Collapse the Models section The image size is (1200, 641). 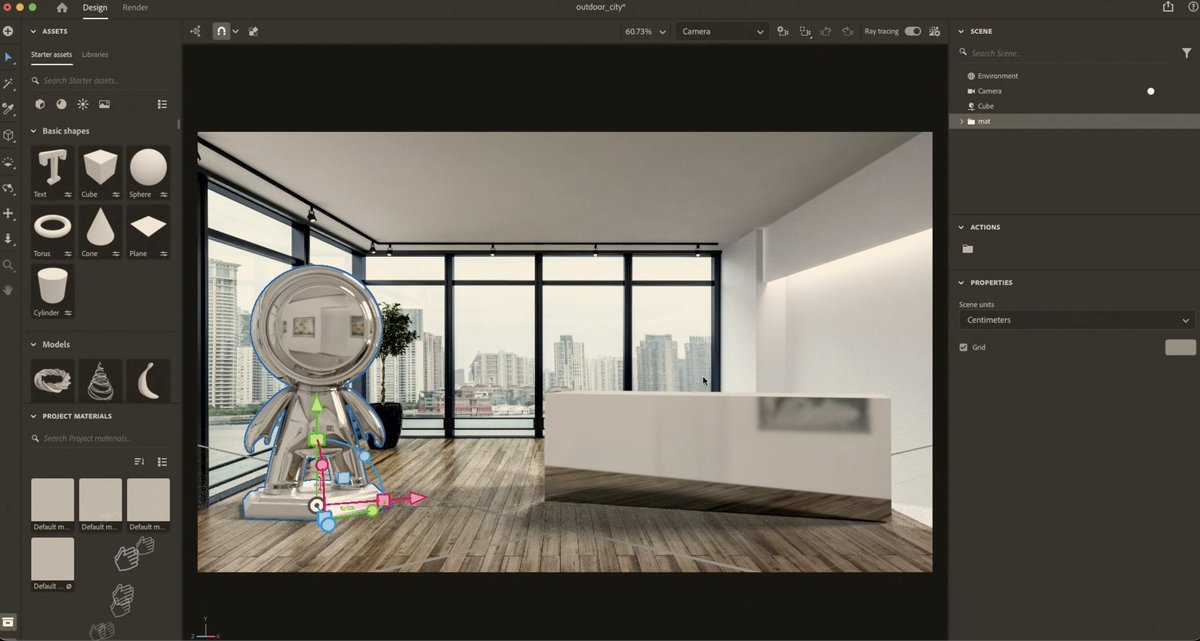pyautogui.click(x=33, y=344)
